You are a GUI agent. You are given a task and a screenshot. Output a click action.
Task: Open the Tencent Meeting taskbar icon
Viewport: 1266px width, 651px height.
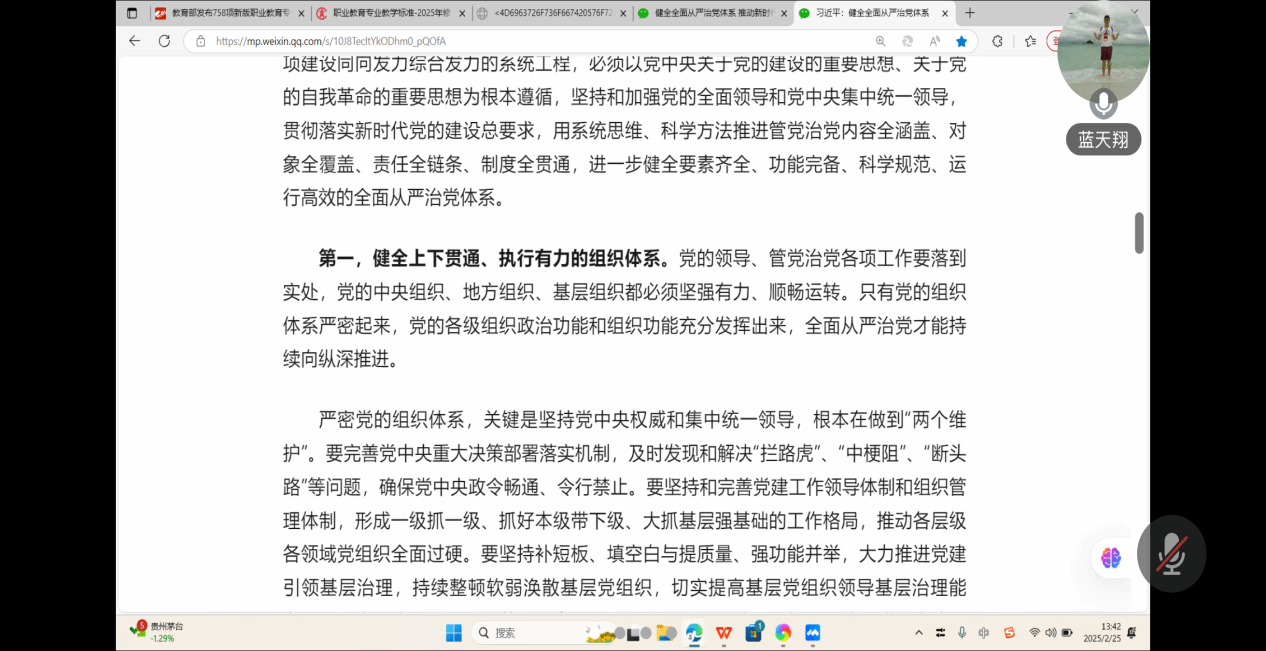click(813, 632)
